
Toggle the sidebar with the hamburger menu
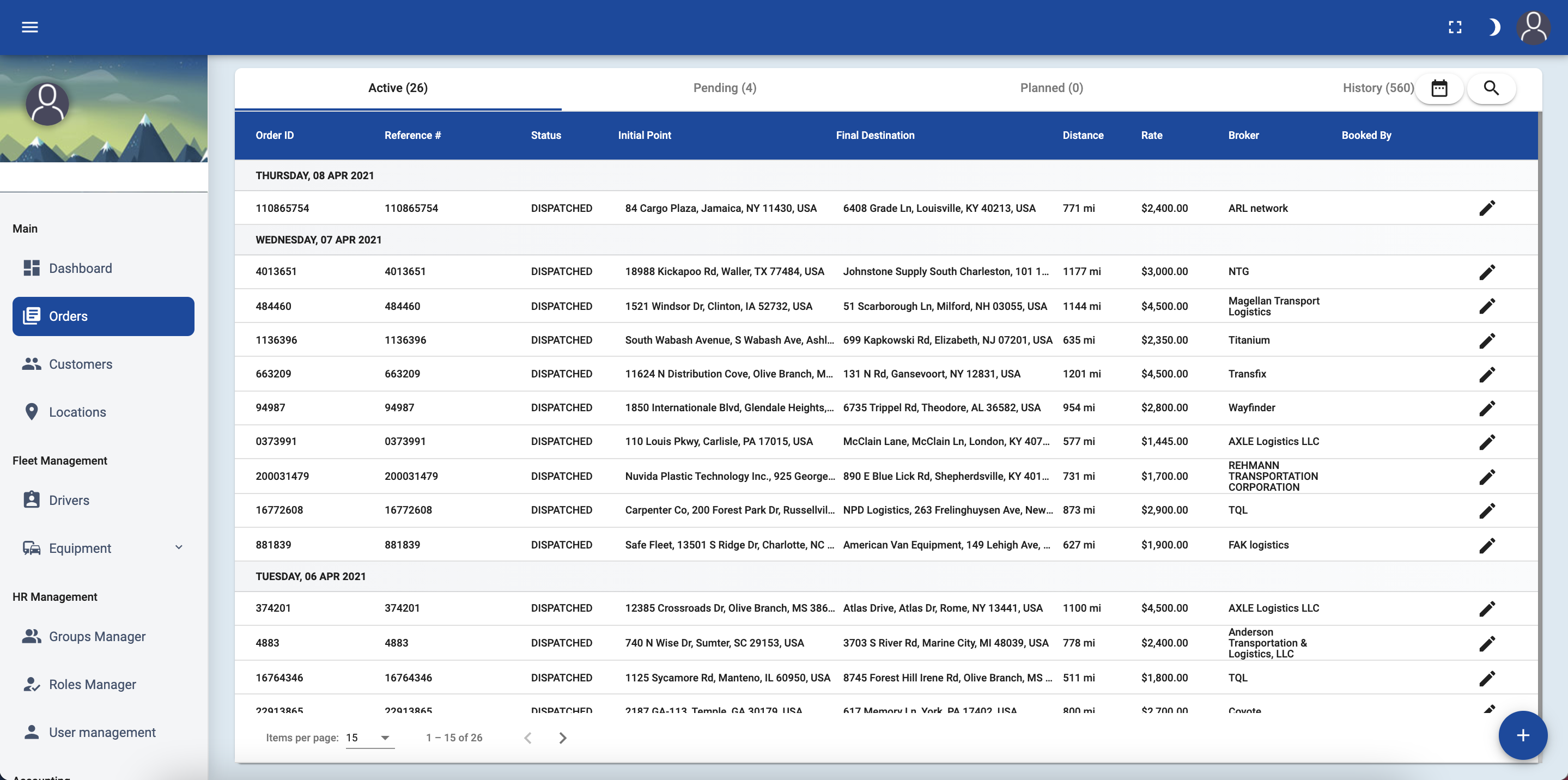[29, 27]
